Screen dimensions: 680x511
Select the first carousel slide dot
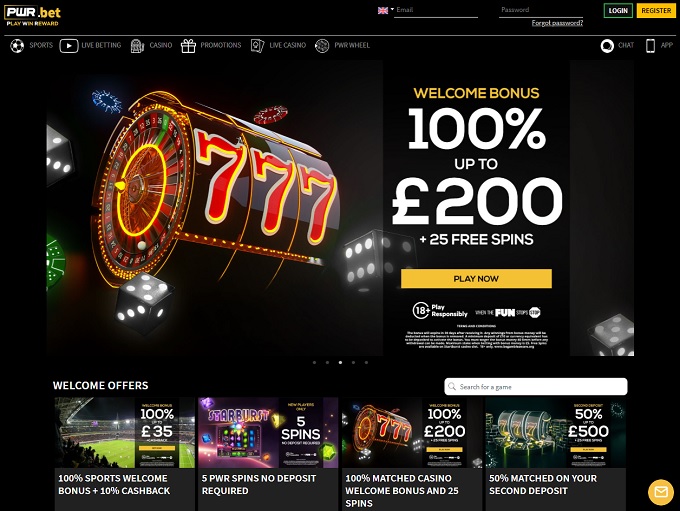314,362
